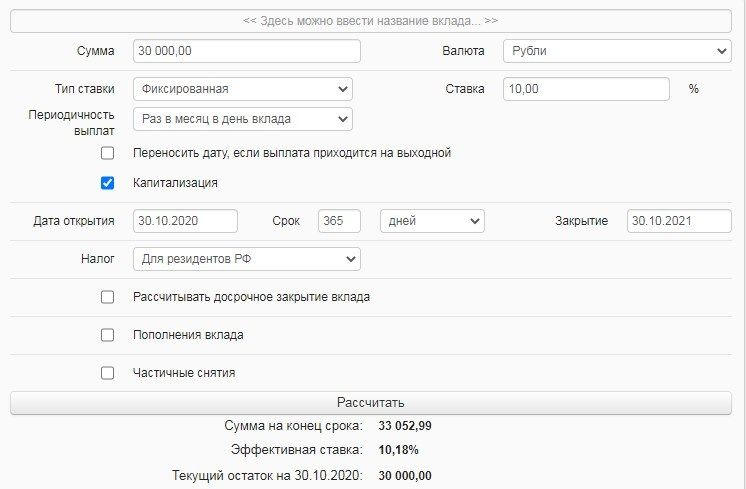Uncheck the Капитализация checkbox
The width and height of the screenshot is (746, 489).
[x=108, y=183]
